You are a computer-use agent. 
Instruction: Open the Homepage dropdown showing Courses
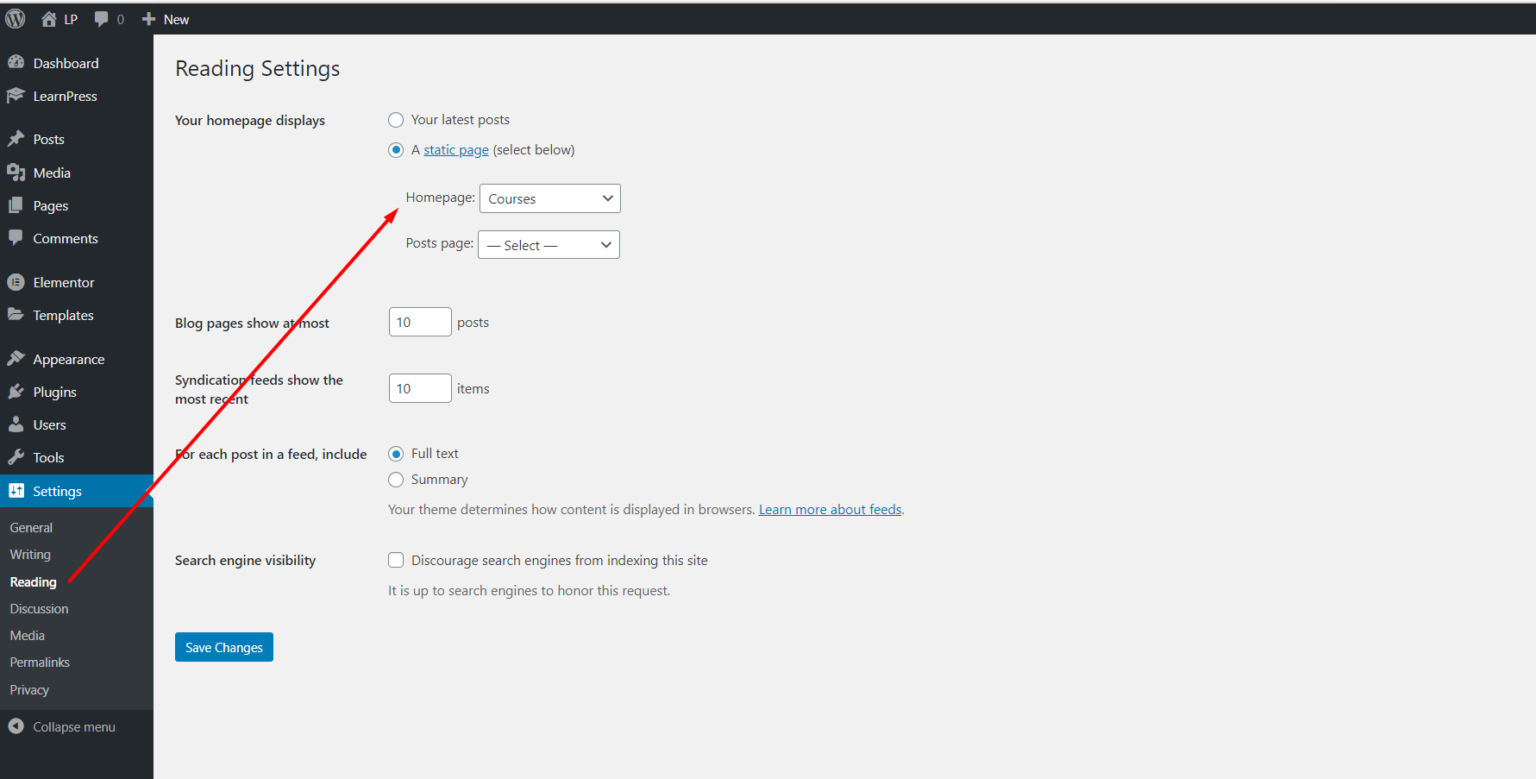(550, 199)
